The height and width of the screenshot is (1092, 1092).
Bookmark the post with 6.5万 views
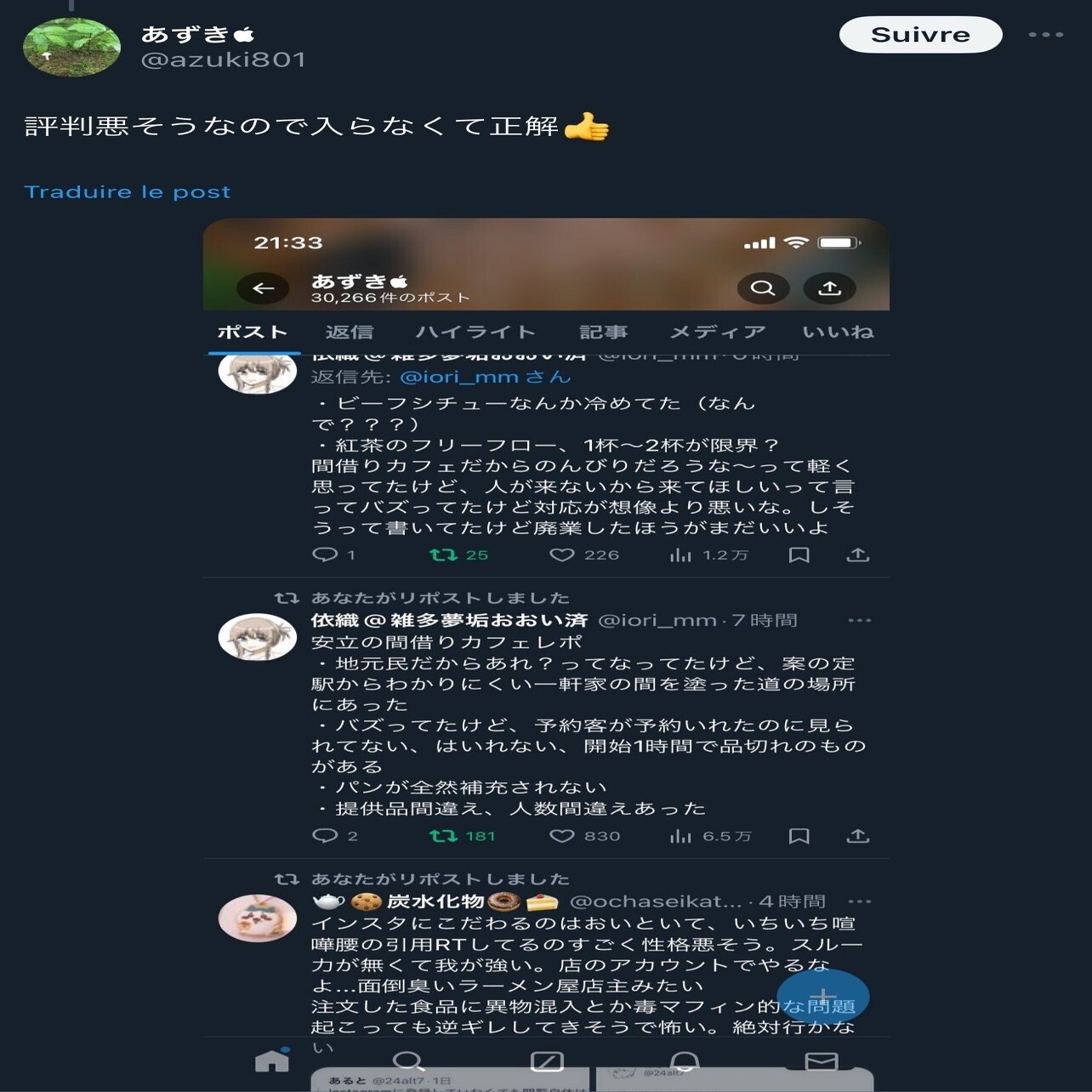click(799, 836)
